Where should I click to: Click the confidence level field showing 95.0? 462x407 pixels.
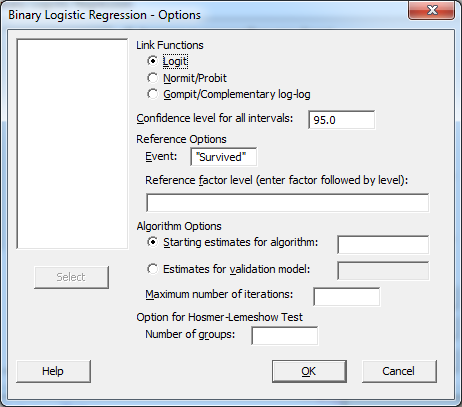[x=341, y=120]
